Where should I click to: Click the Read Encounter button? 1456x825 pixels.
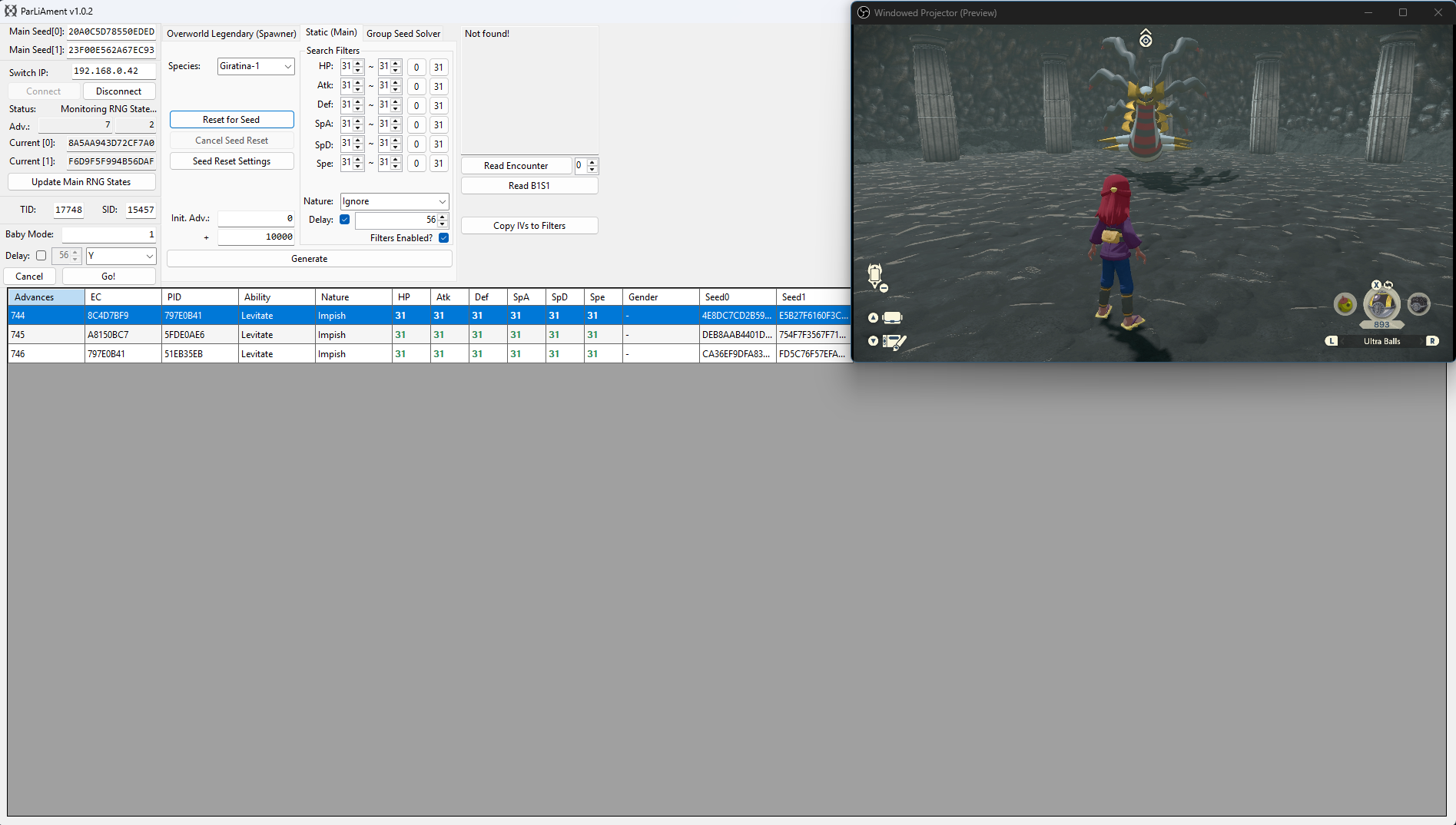pos(516,166)
